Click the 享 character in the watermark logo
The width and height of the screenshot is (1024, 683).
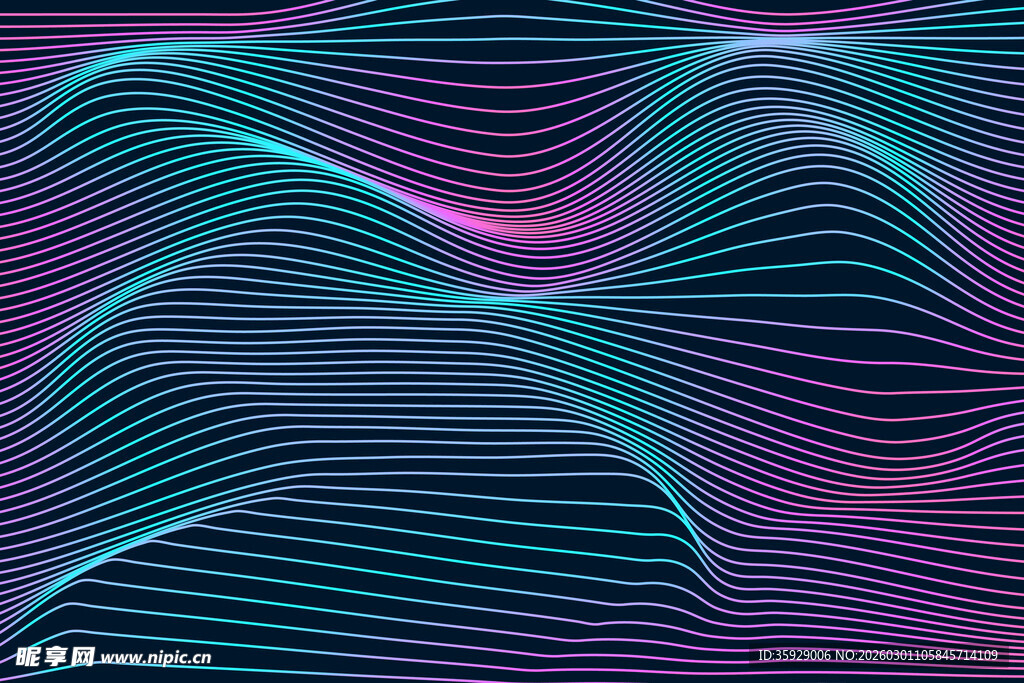(54, 656)
